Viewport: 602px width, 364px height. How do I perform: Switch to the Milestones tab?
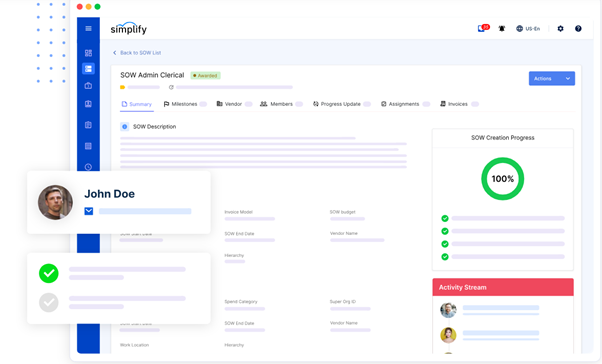pyautogui.click(x=180, y=104)
